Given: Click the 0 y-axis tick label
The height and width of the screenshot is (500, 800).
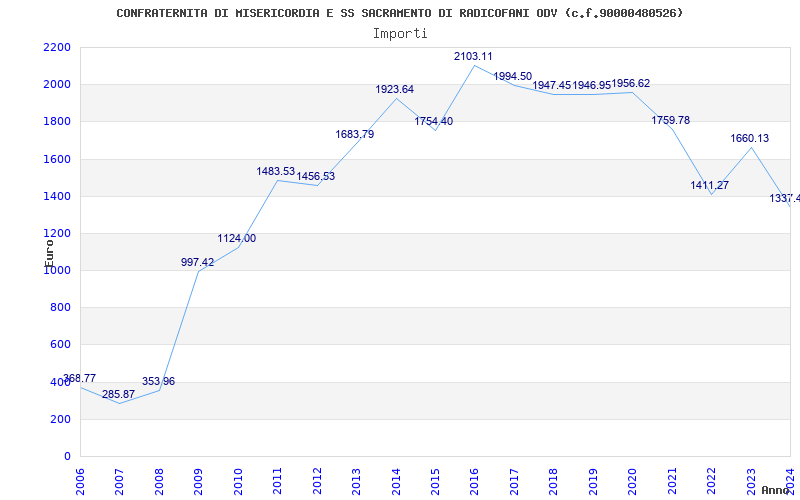Looking at the screenshot, I should [67, 457].
